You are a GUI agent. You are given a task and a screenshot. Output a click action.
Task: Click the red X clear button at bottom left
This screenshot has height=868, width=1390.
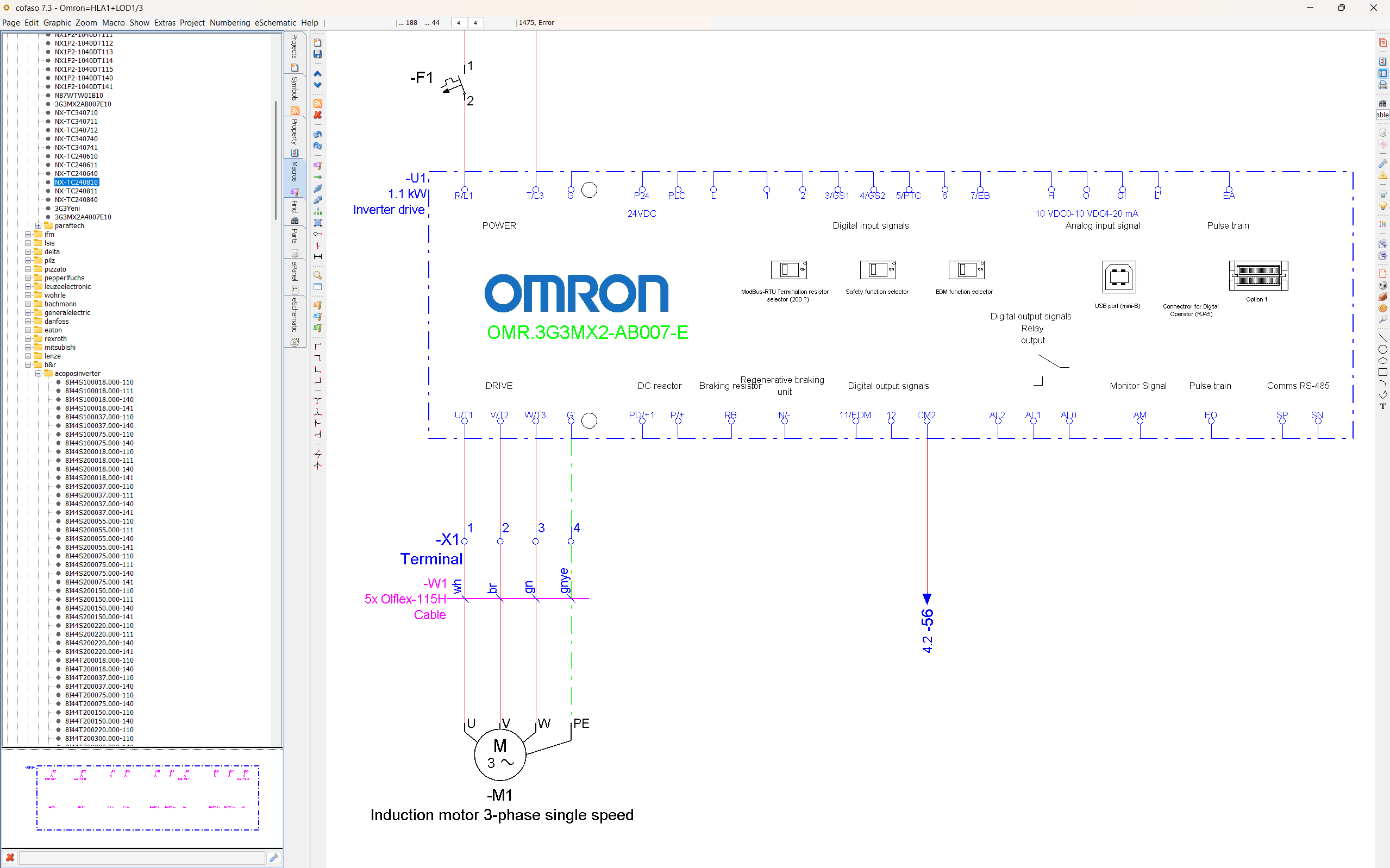click(10, 858)
